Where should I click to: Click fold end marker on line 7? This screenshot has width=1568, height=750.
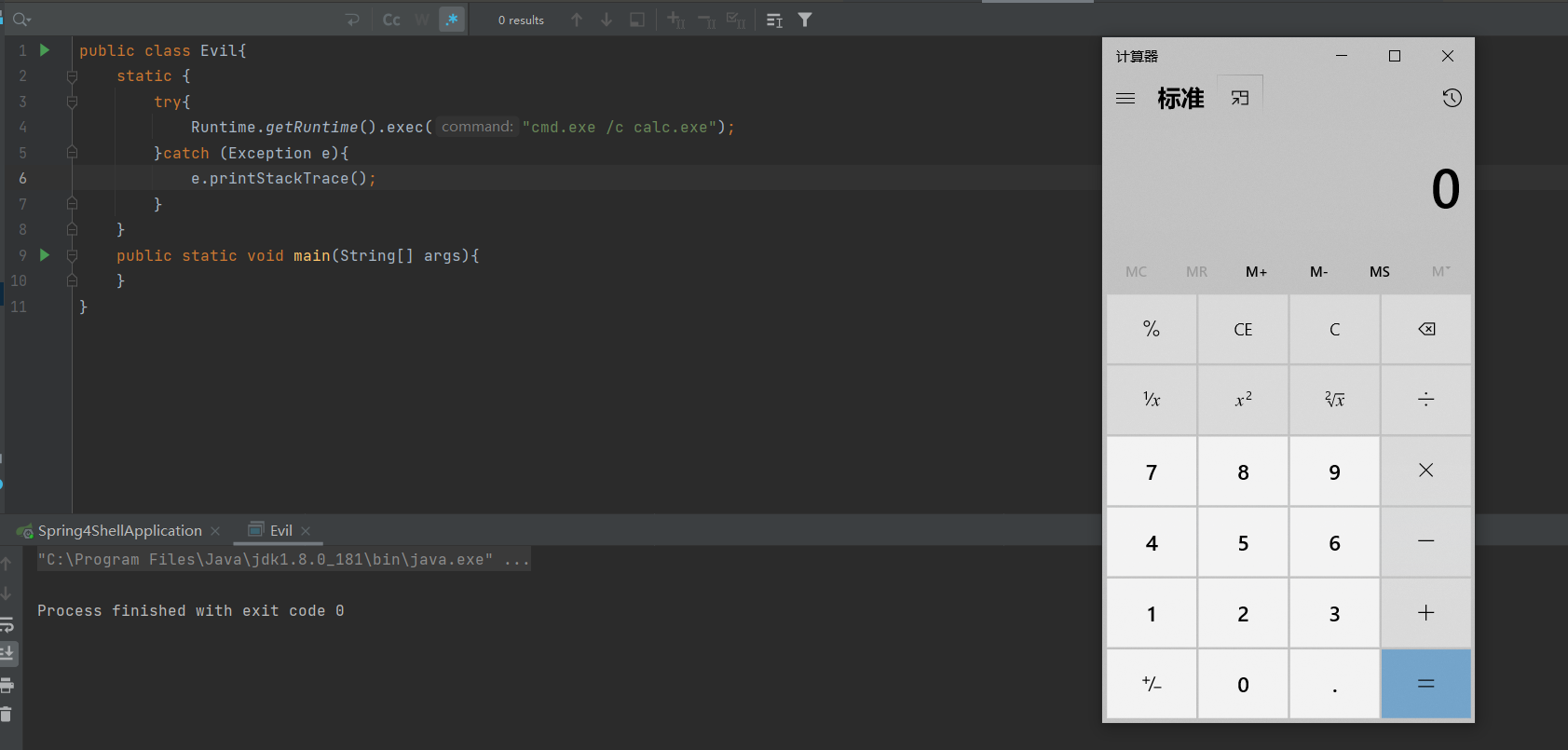(x=72, y=204)
